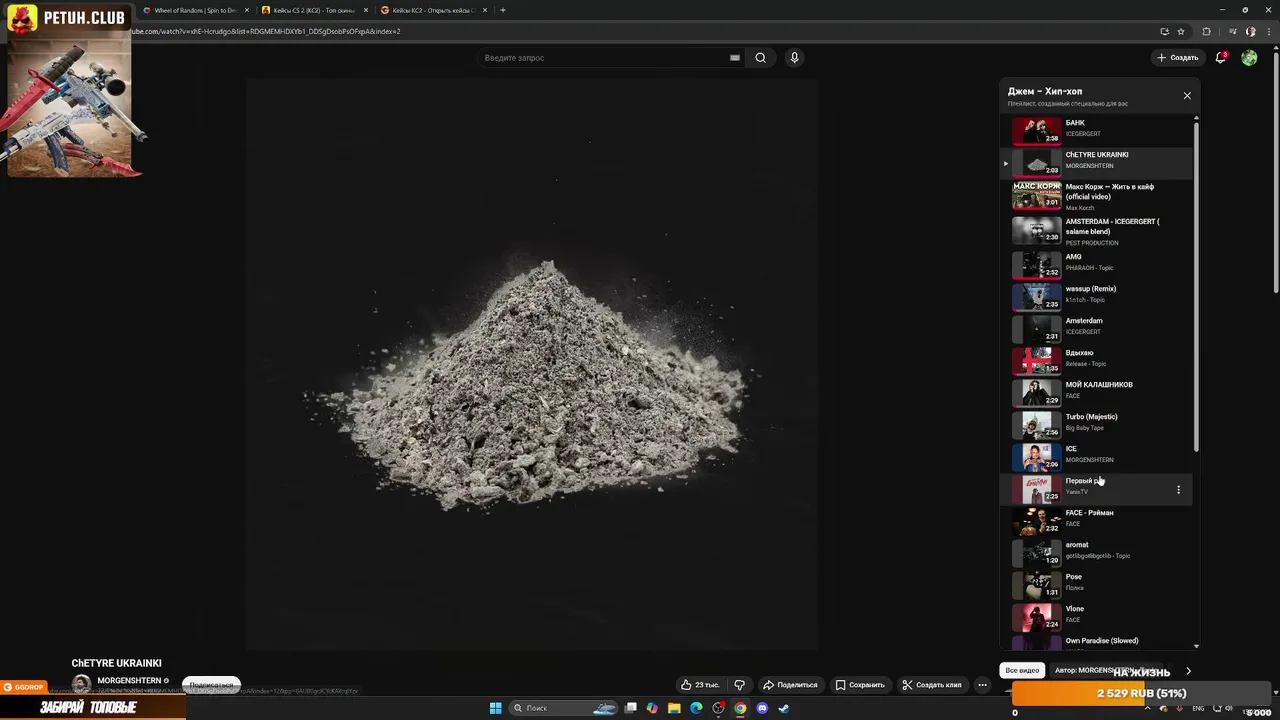Click the browser address bar URL
The image size is (1280, 720).
pyautogui.click(x=266, y=31)
